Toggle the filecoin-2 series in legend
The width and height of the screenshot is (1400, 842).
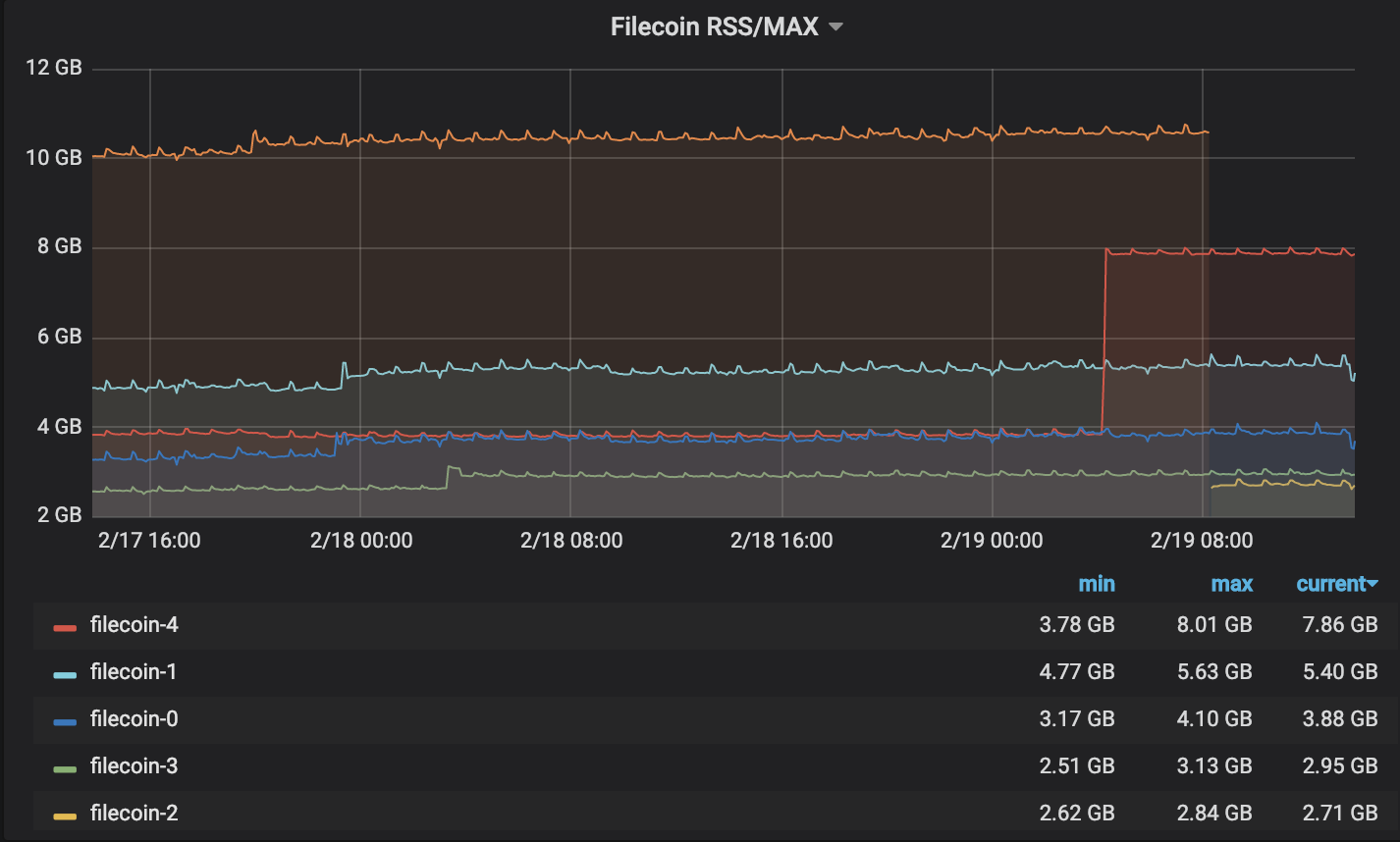pyautogui.click(x=134, y=814)
